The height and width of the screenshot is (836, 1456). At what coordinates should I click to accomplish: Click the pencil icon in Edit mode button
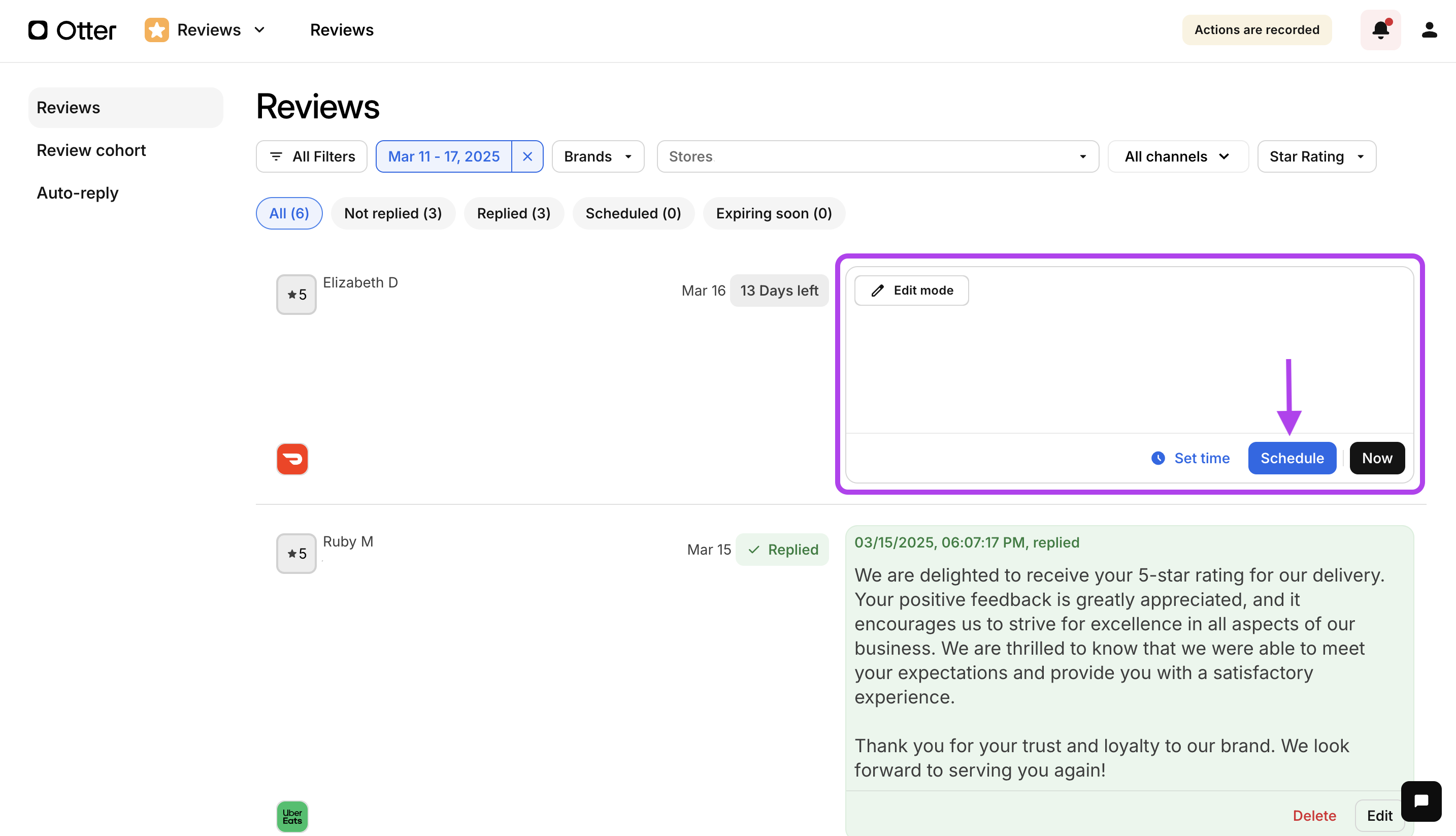point(877,291)
